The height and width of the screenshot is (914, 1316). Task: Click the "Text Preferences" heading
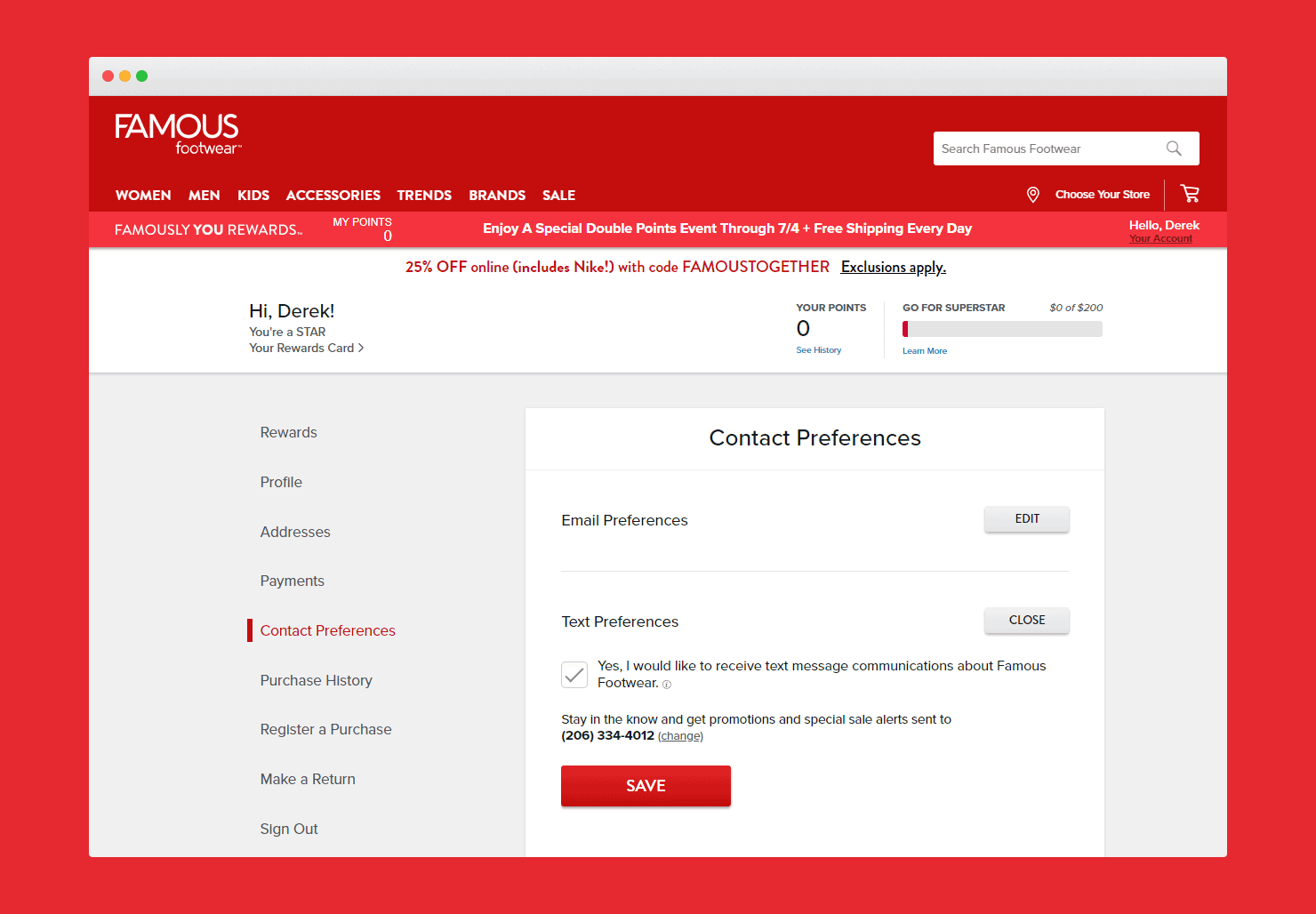click(x=620, y=622)
